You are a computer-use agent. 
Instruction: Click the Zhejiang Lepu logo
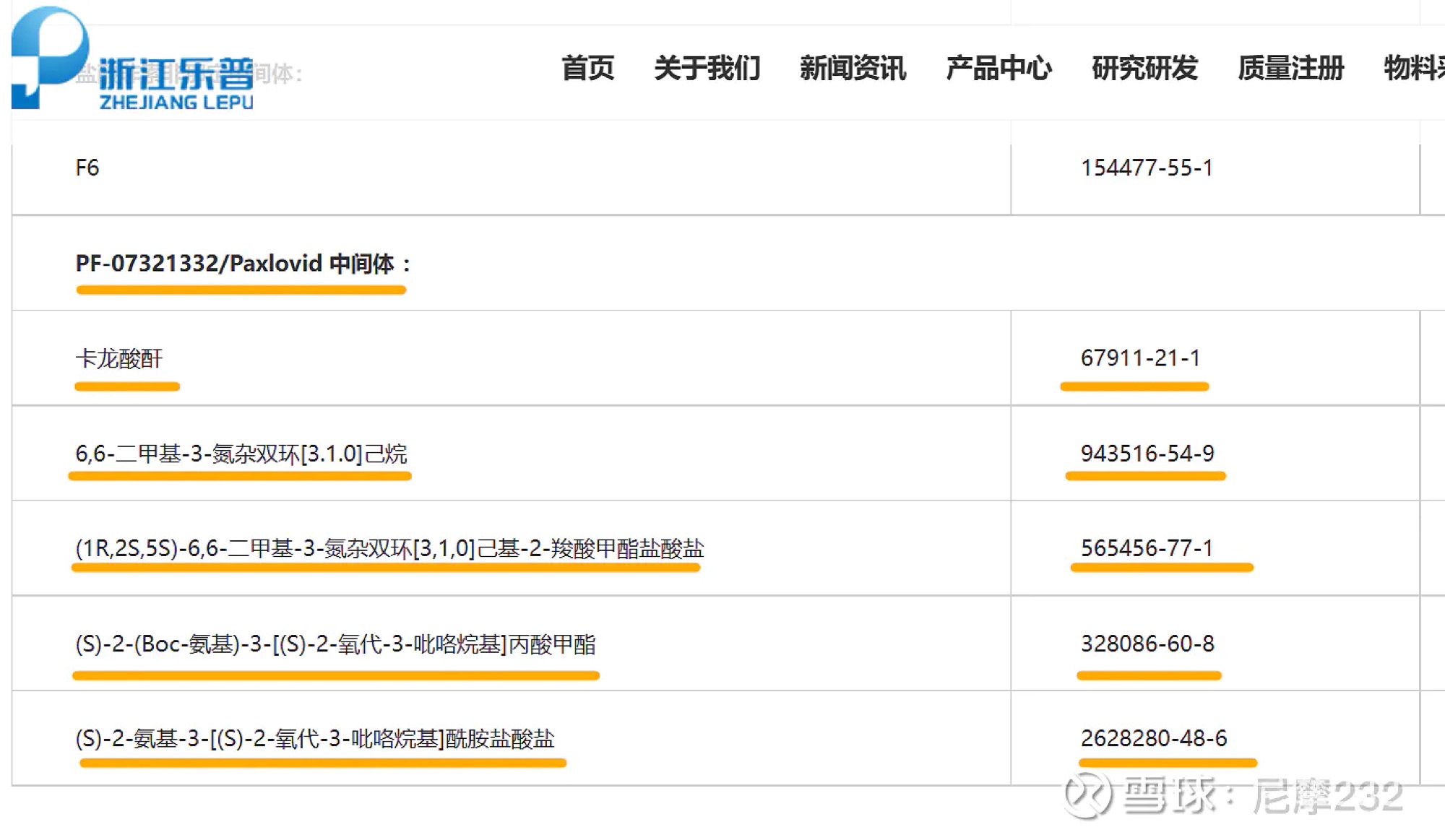(x=133, y=59)
